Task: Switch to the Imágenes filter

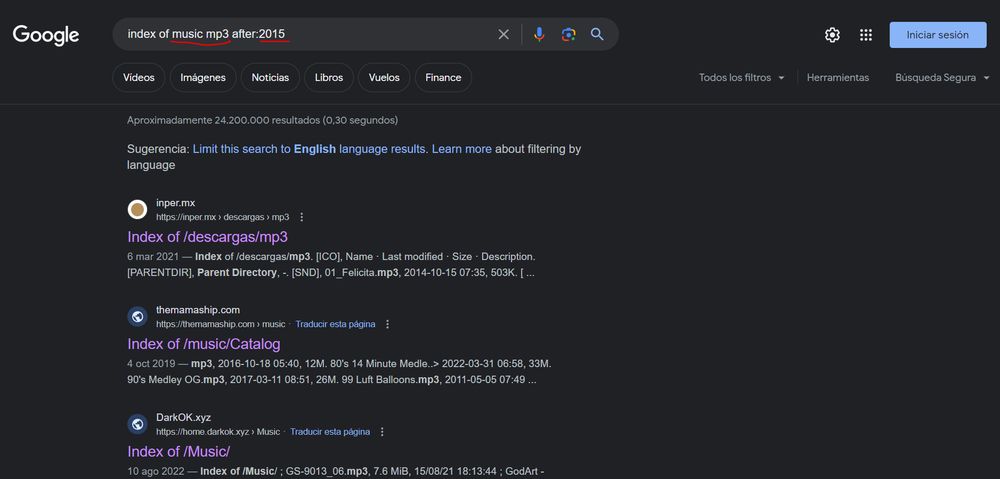Action: tap(203, 78)
